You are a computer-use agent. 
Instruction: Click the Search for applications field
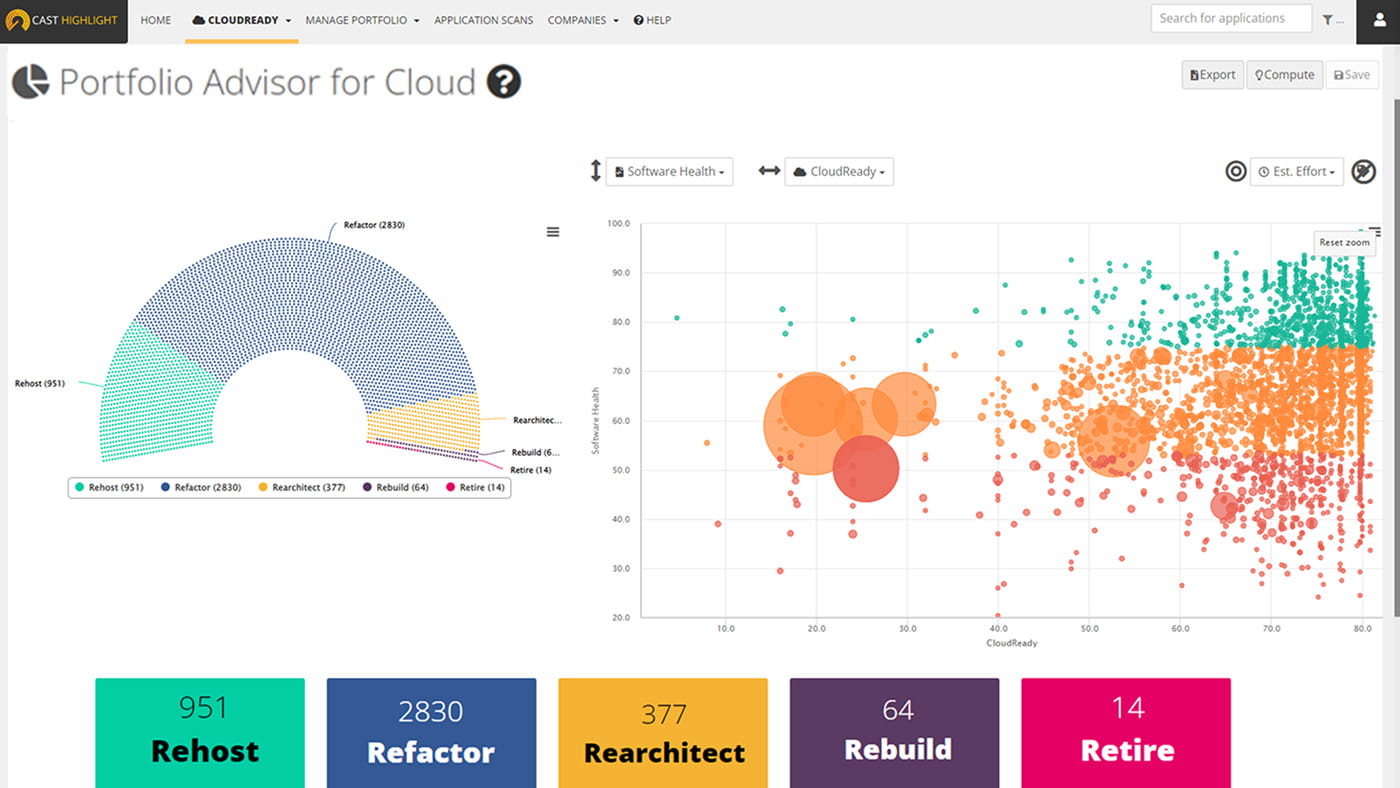pos(1230,17)
